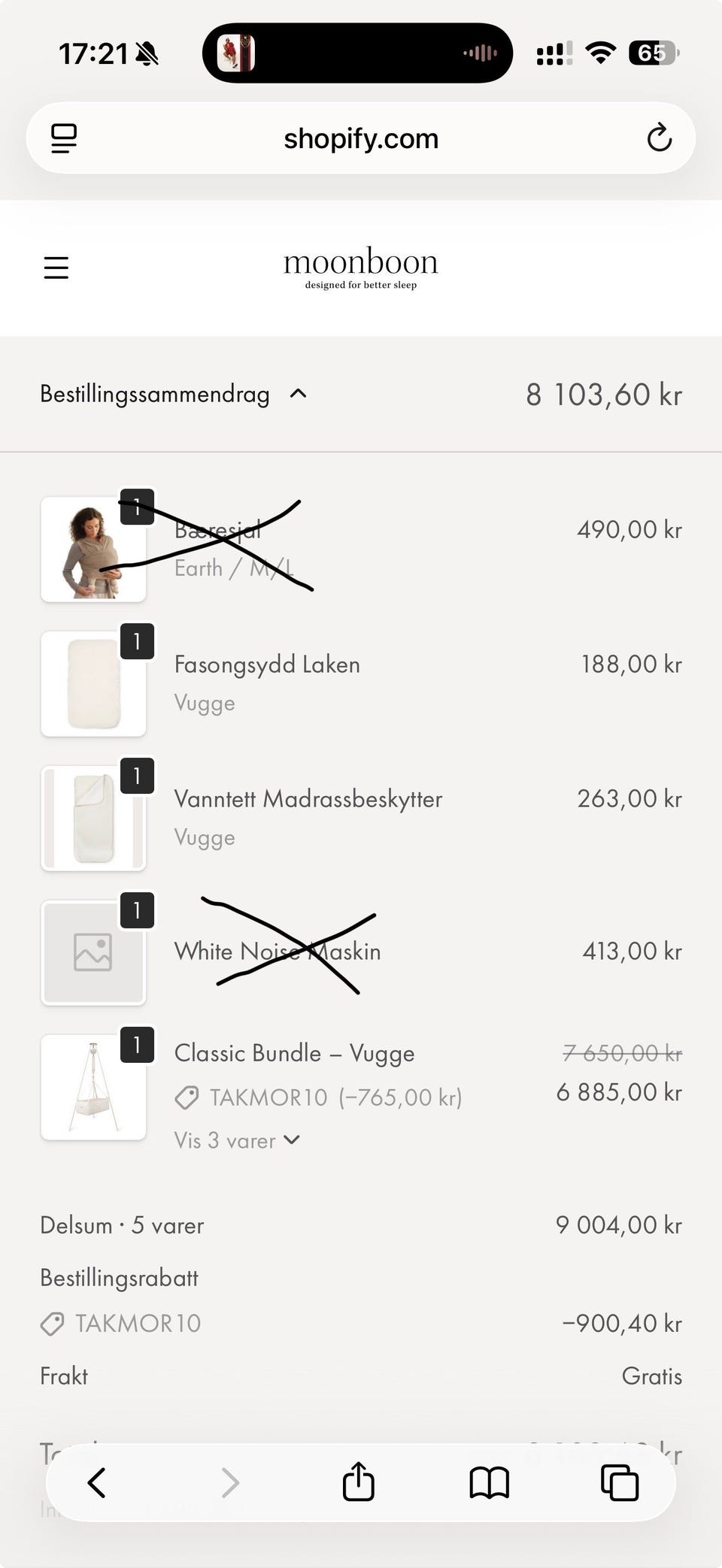The height and width of the screenshot is (1568, 722).
Task: Tap the White Noise Maskin placeholder image
Action: point(93,953)
